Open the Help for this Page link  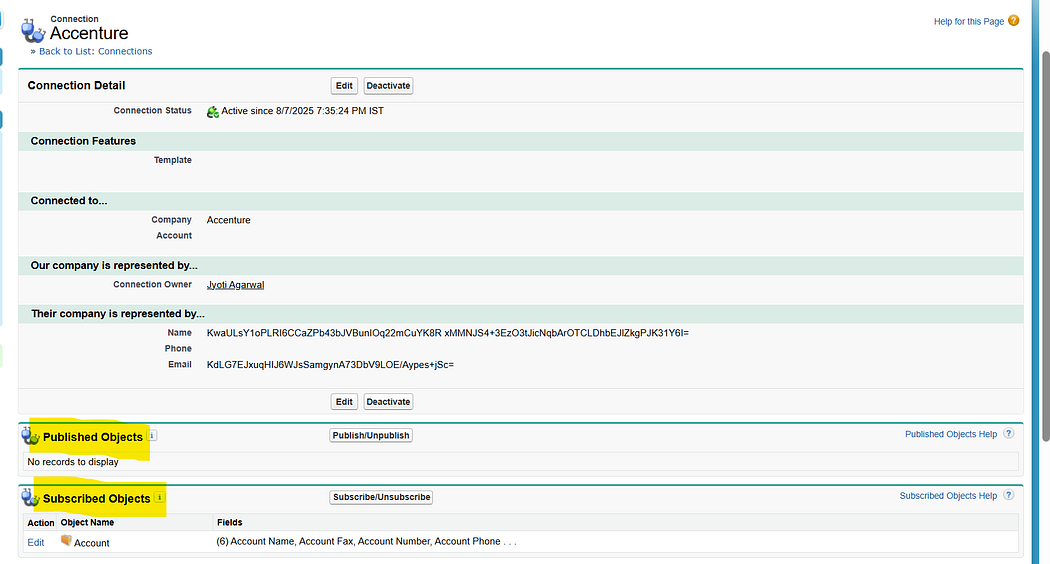968,22
